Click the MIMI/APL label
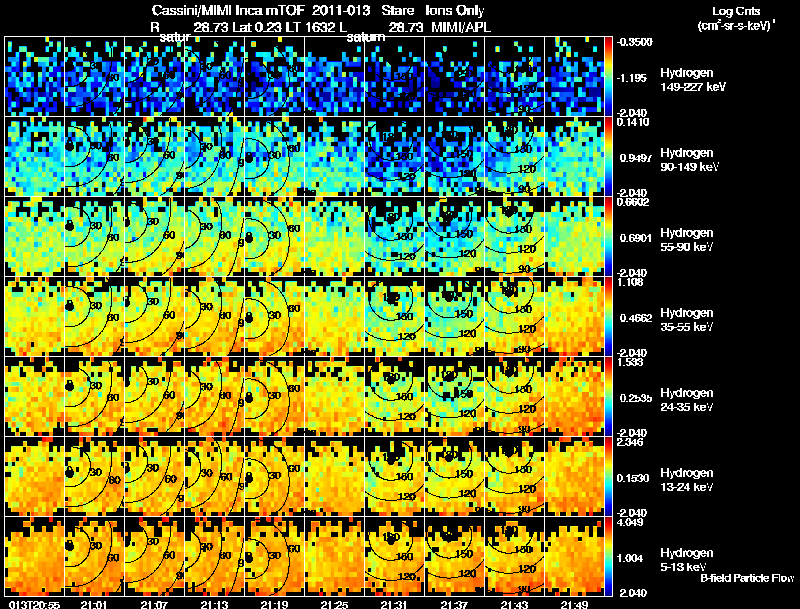The image size is (800, 609). (461, 27)
